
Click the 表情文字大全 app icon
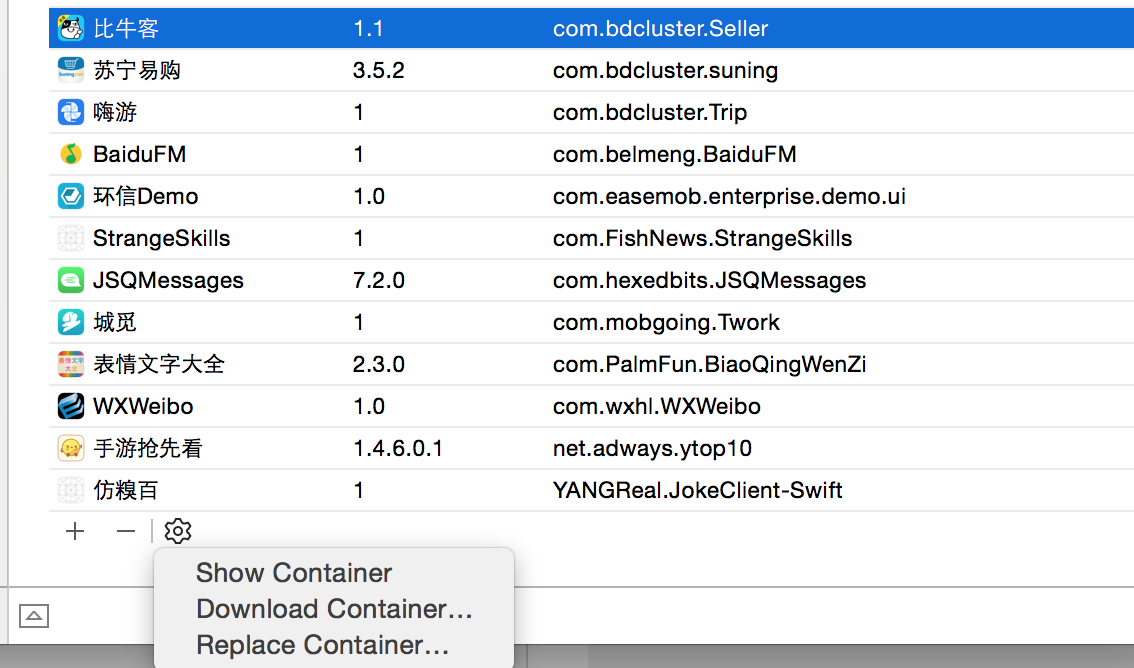point(71,364)
